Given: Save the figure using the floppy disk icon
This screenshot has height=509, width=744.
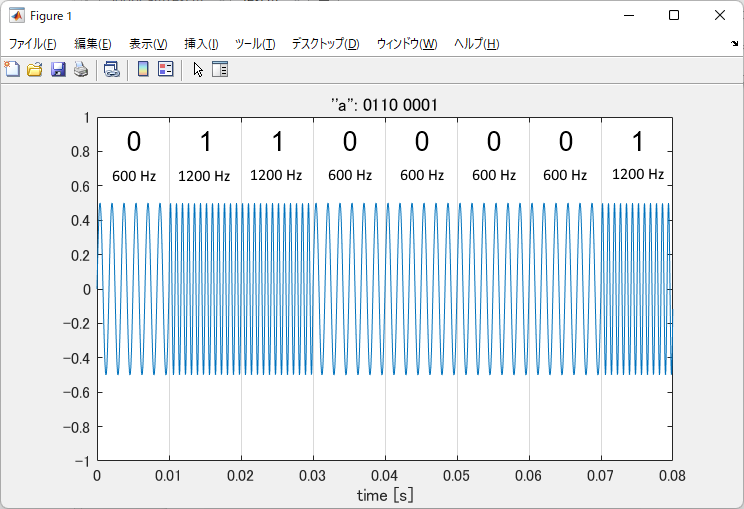Looking at the screenshot, I should click(x=58, y=69).
